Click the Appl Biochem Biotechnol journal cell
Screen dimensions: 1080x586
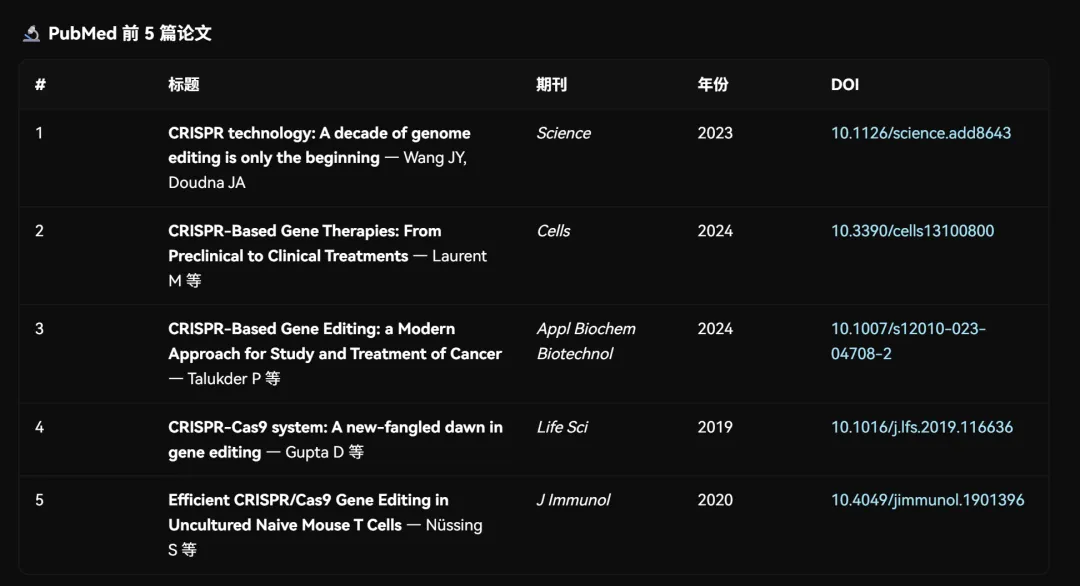[x=585, y=341]
